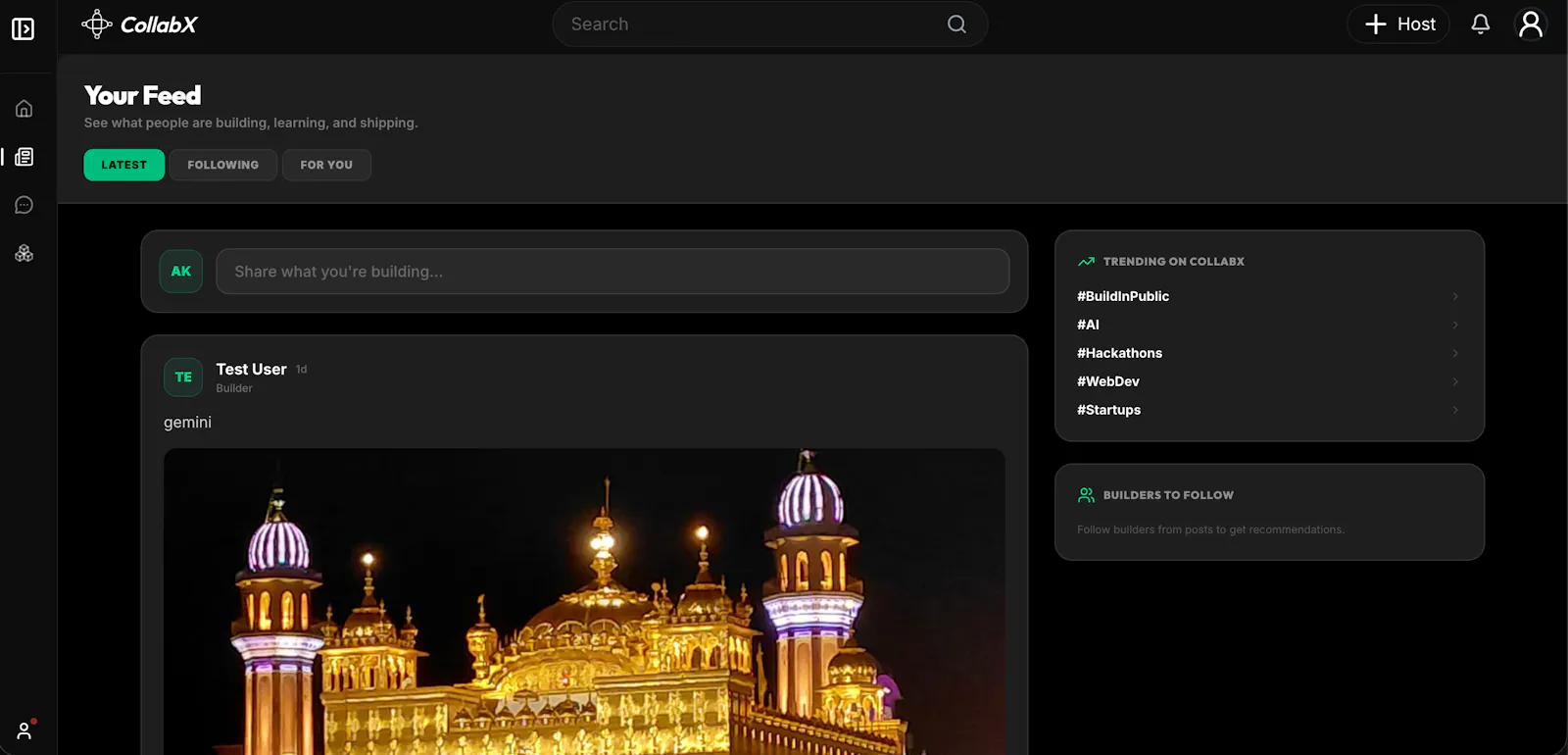Open notifications bell
Viewport: 1568px width, 755px height.
tap(1480, 25)
